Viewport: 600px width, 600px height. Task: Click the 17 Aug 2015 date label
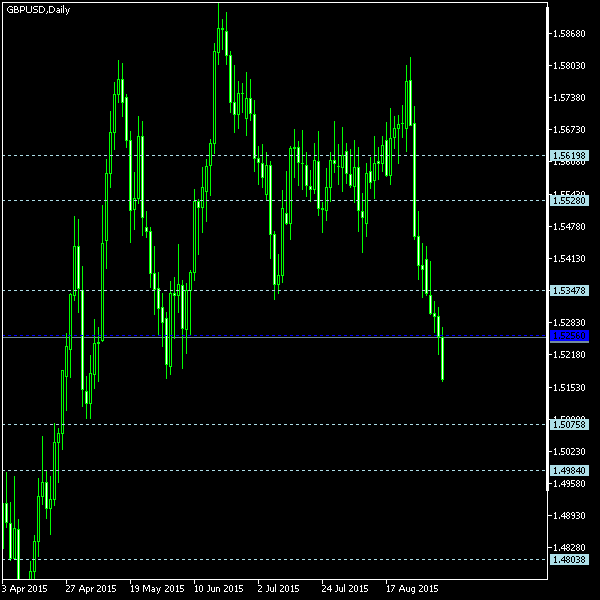(x=412, y=589)
